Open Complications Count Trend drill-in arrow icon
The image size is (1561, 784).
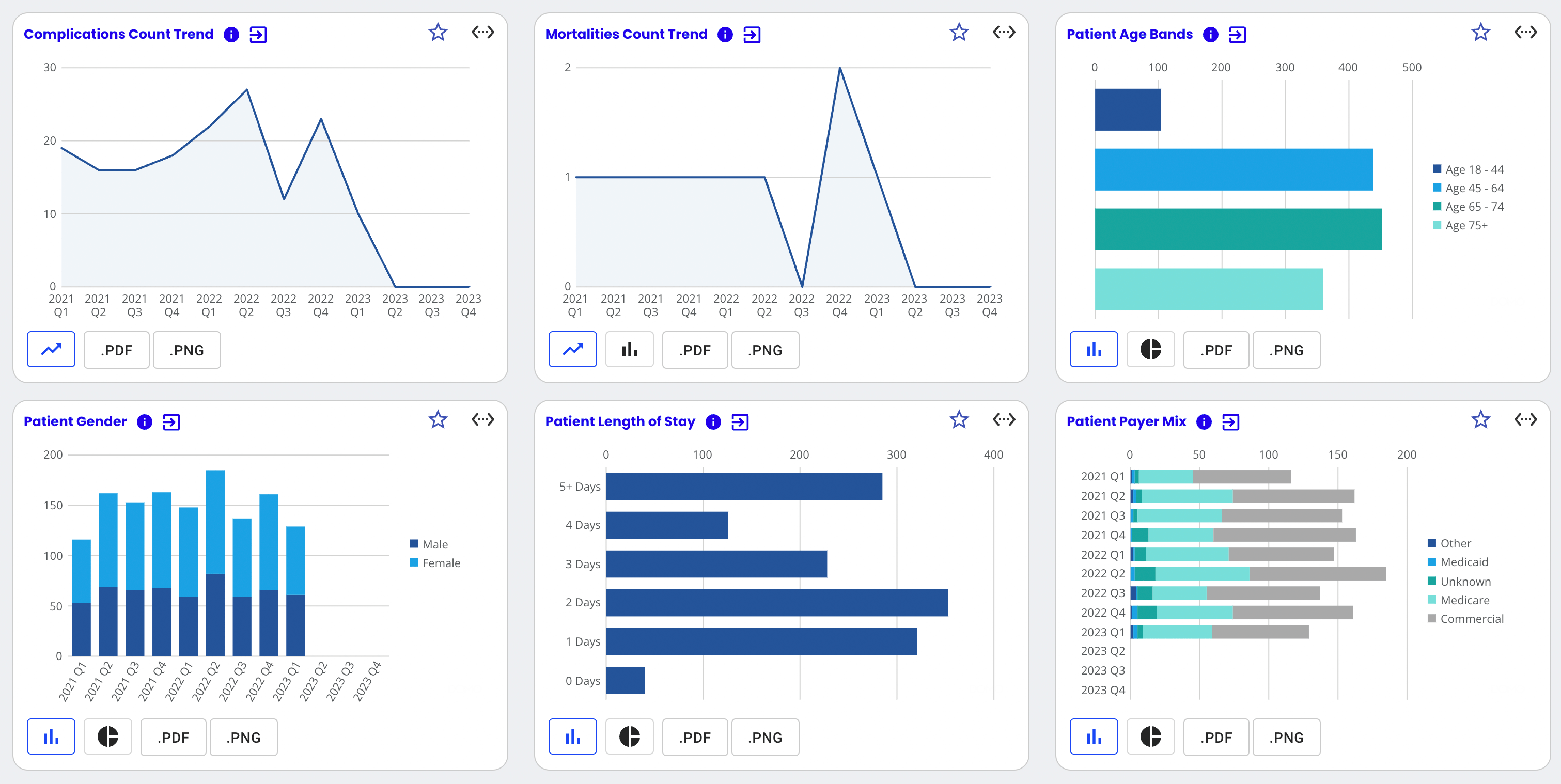click(258, 35)
